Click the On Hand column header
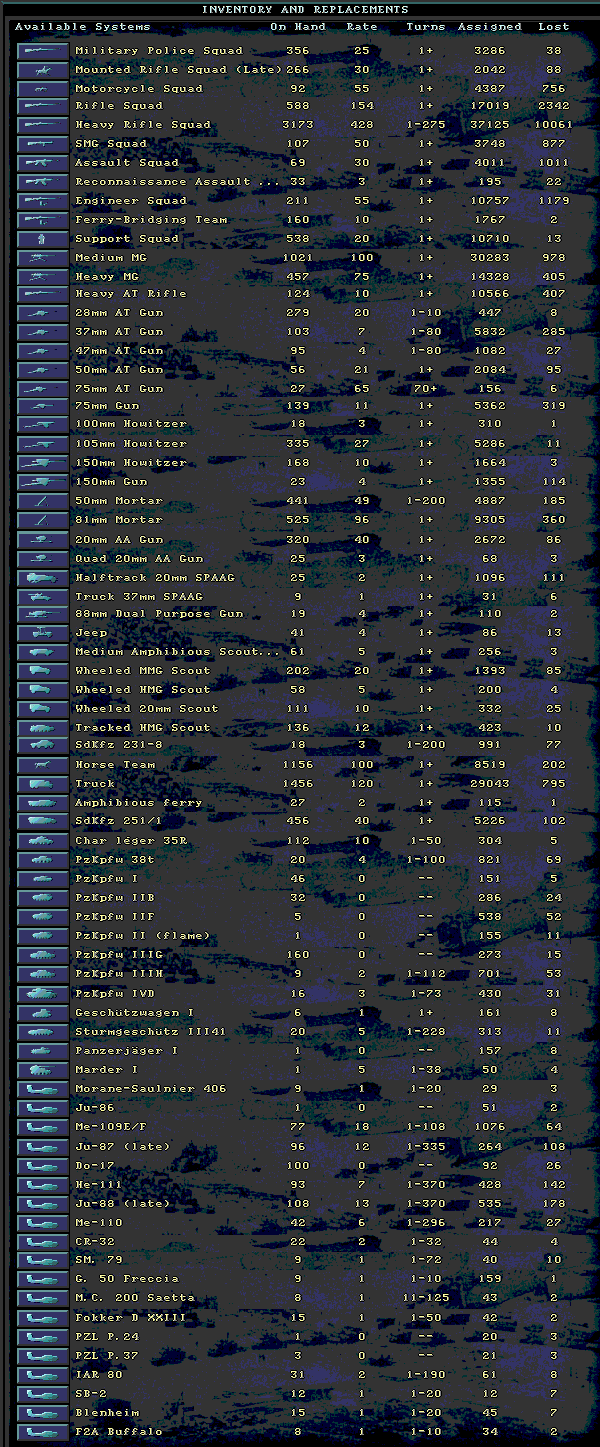The image size is (600, 1447). (298, 27)
